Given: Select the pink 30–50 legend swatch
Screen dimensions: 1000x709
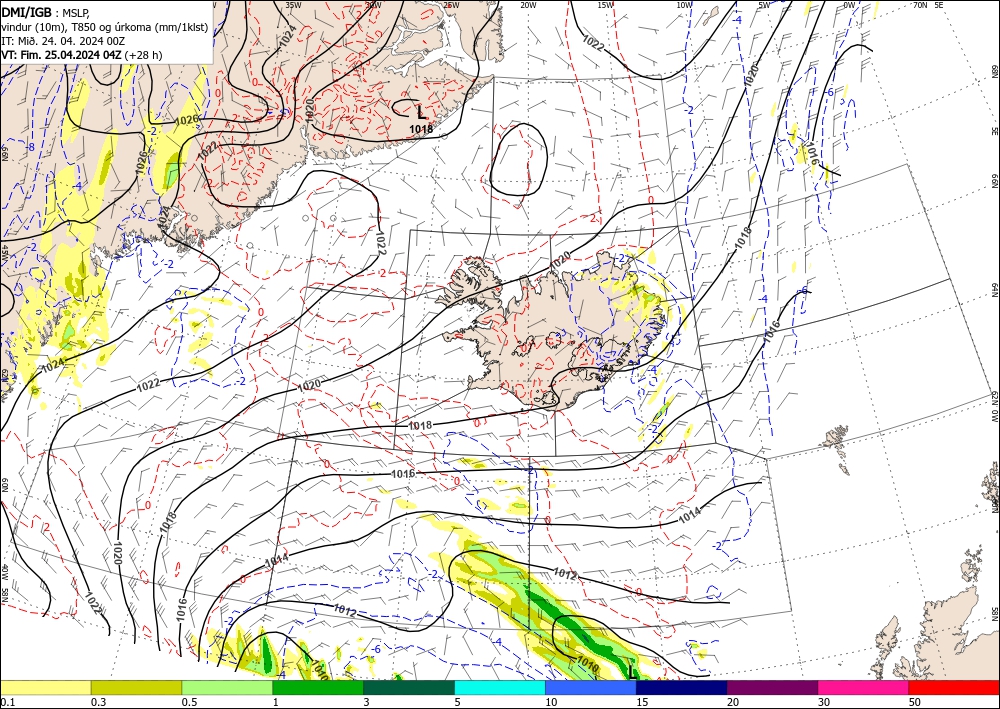Looking at the screenshot, I should (x=864, y=687).
